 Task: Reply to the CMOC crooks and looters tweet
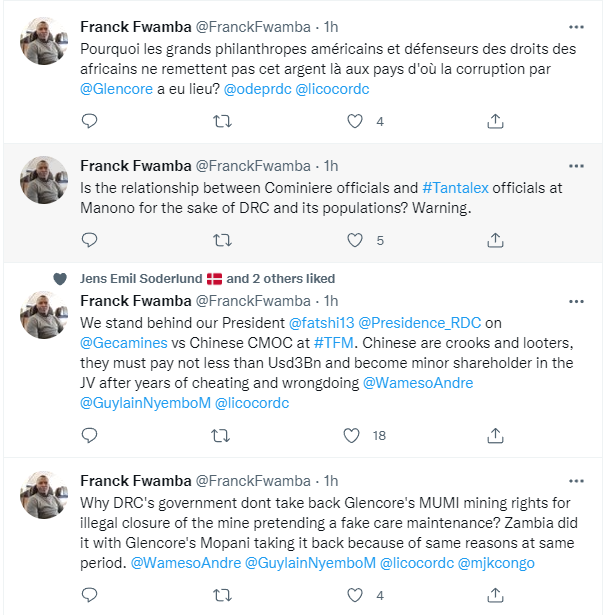[x=89, y=435]
